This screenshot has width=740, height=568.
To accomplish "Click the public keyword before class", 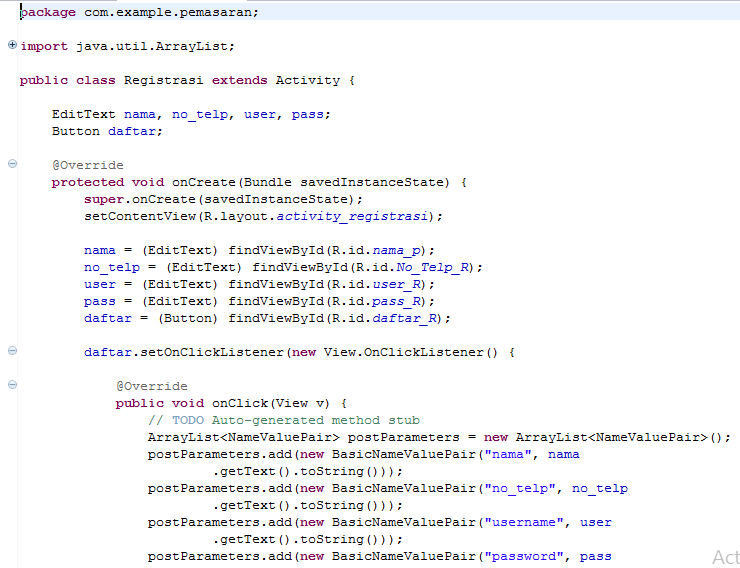I will pyautogui.click(x=44, y=81).
